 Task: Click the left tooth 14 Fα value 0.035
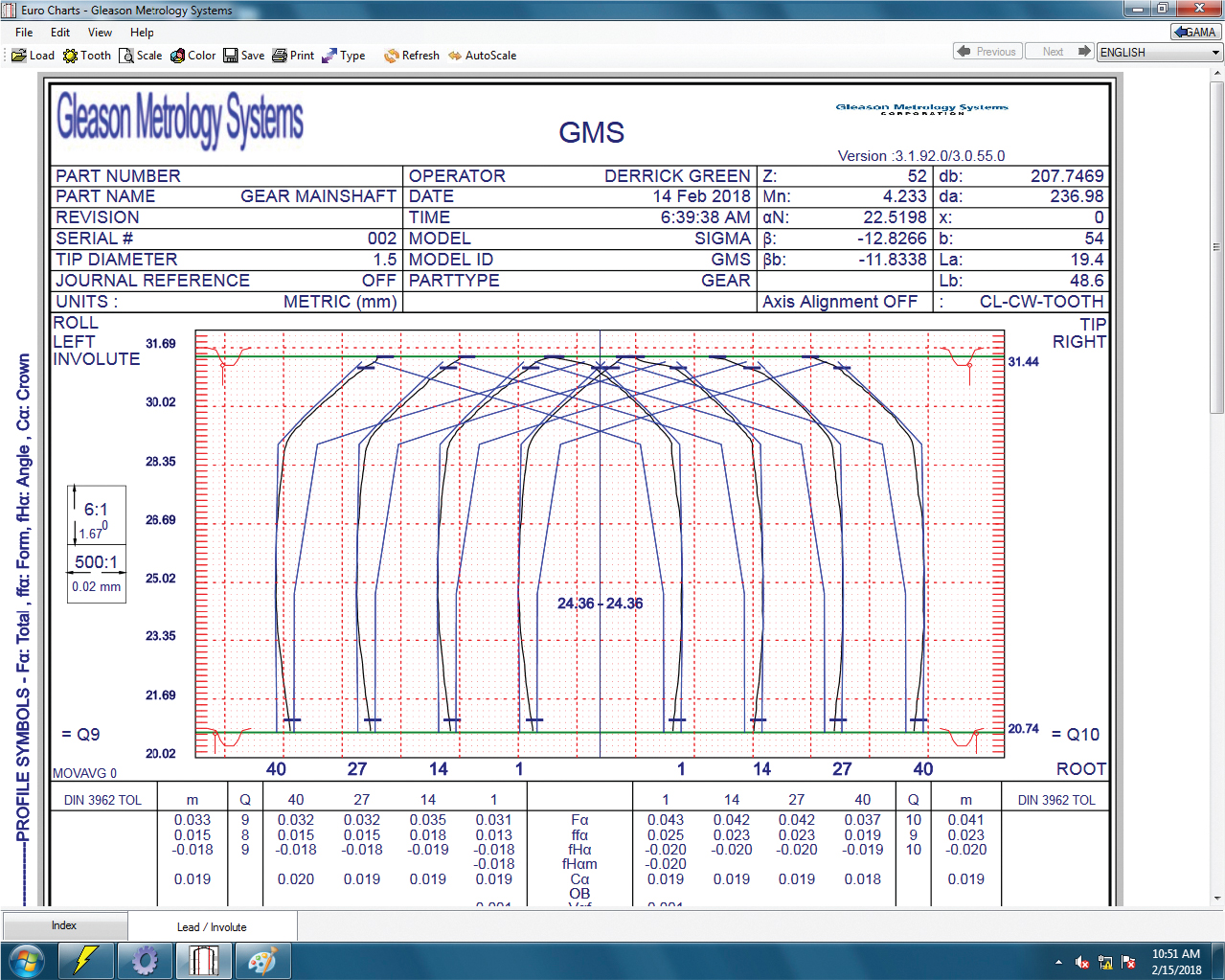(x=427, y=820)
